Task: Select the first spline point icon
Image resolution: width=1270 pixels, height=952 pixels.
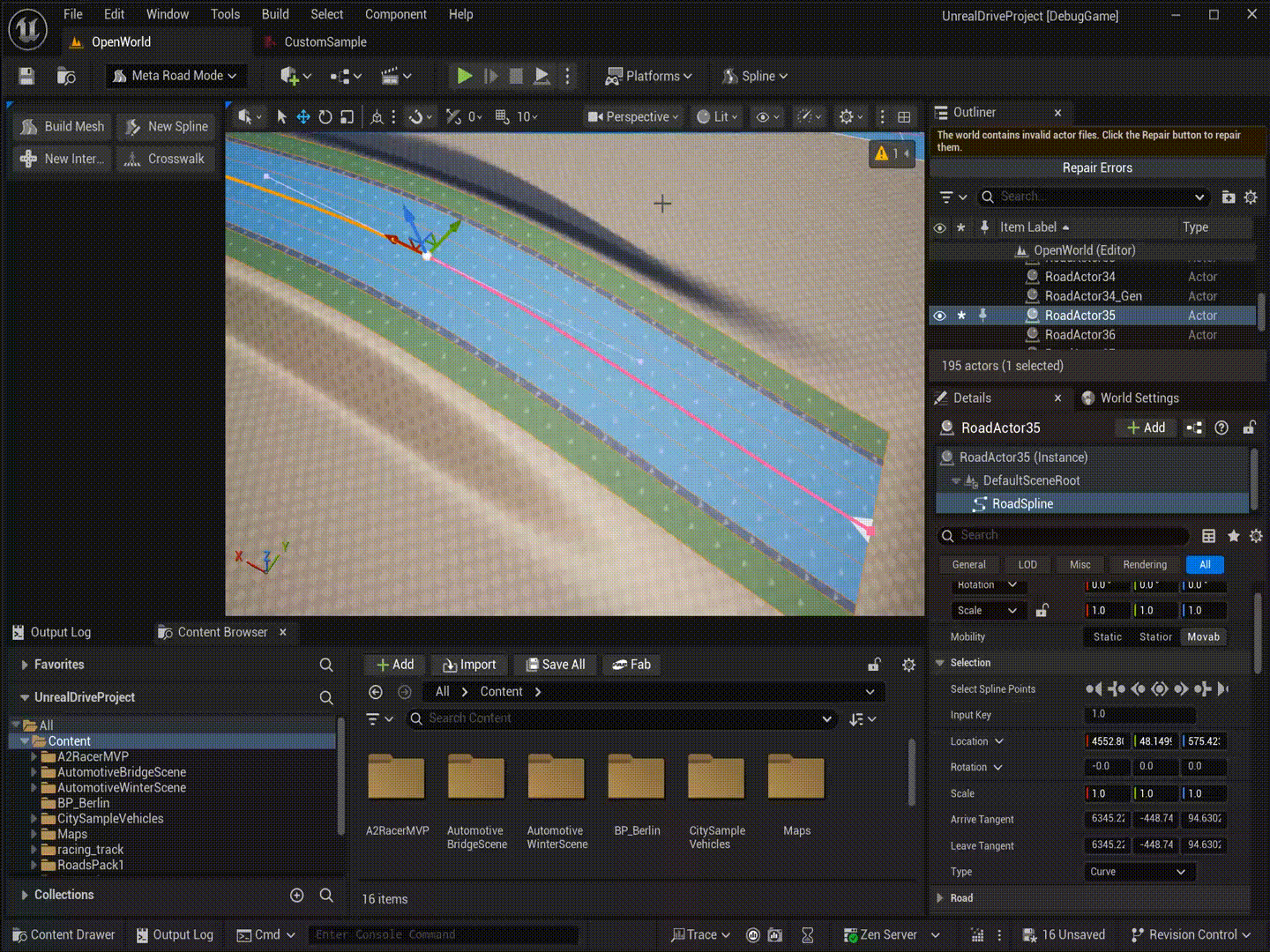Action: (x=1094, y=689)
